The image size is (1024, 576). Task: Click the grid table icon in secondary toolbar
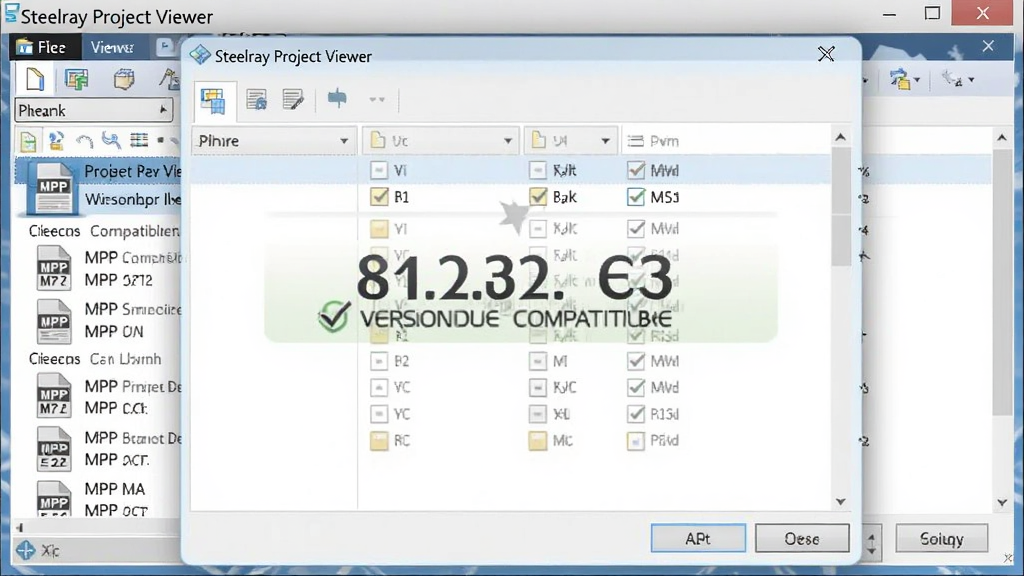point(138,140)
